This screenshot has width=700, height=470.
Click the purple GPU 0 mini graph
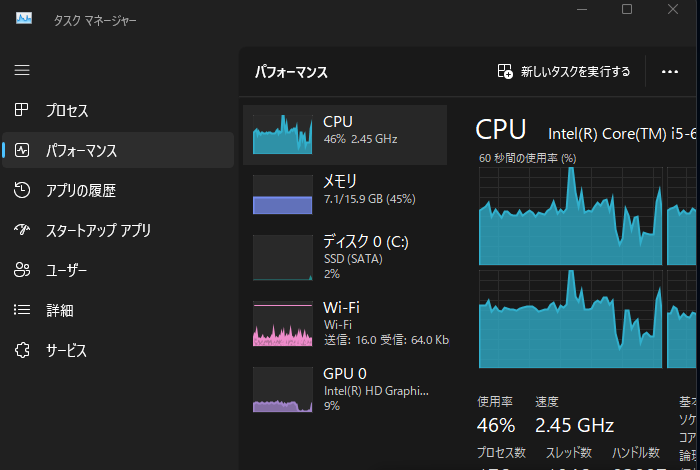click(282, 389)
